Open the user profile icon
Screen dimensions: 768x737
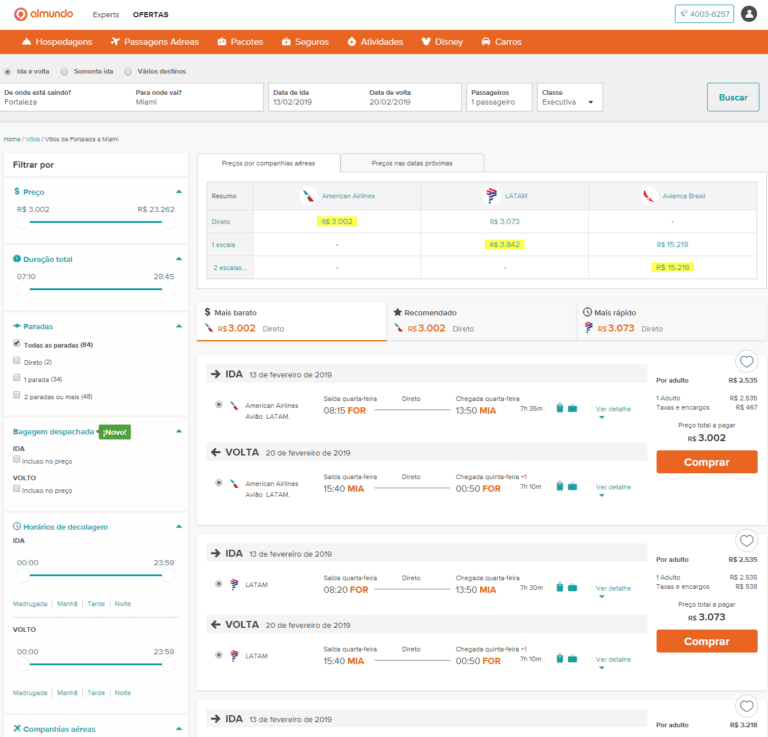[749, 14]
